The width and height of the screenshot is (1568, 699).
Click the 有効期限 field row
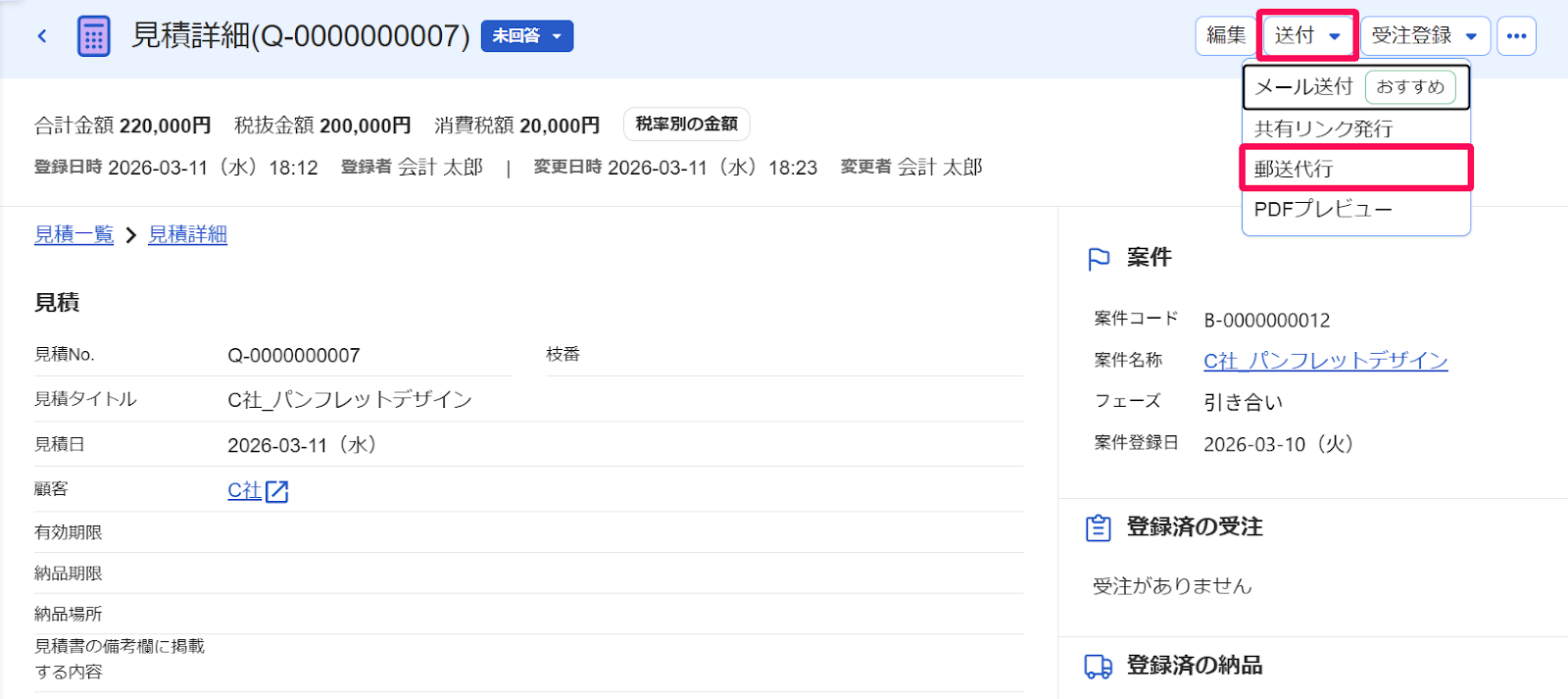[528, 532]
